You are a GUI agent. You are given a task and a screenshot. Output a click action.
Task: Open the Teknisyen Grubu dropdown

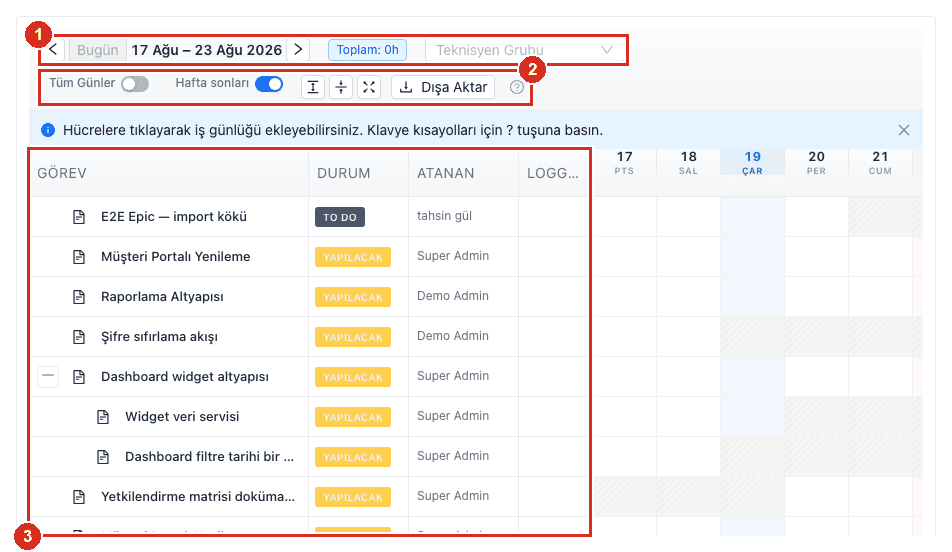[x=524, y=50]
